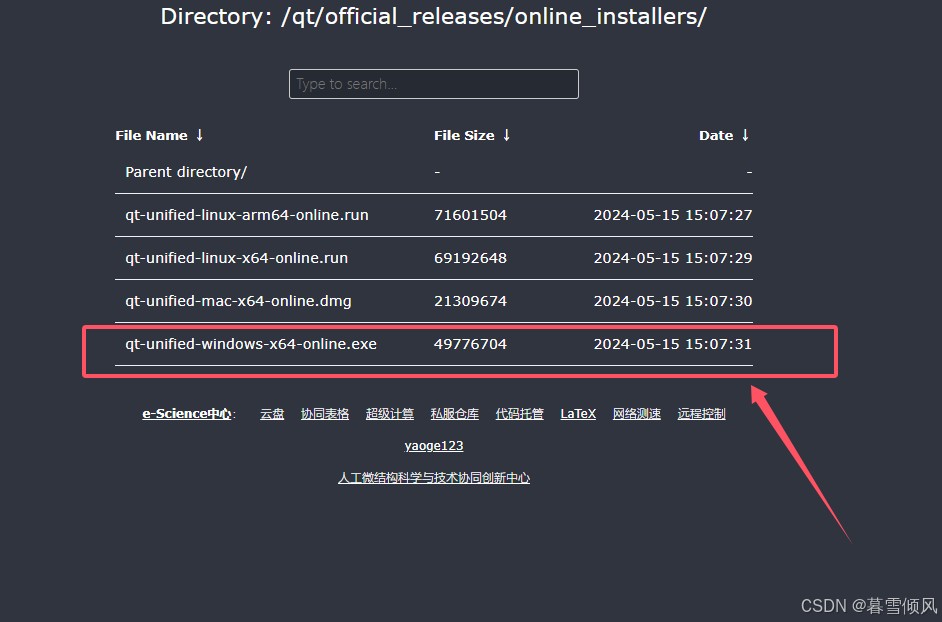Open the 私服仓库 footer link
Screen dimensions: 942x622
pos(455,414)
